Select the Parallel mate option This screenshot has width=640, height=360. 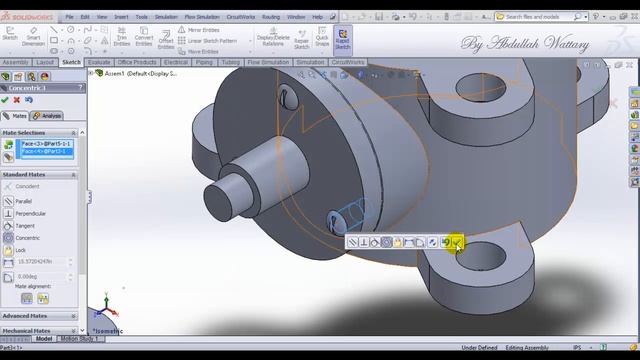click(18, 201)
